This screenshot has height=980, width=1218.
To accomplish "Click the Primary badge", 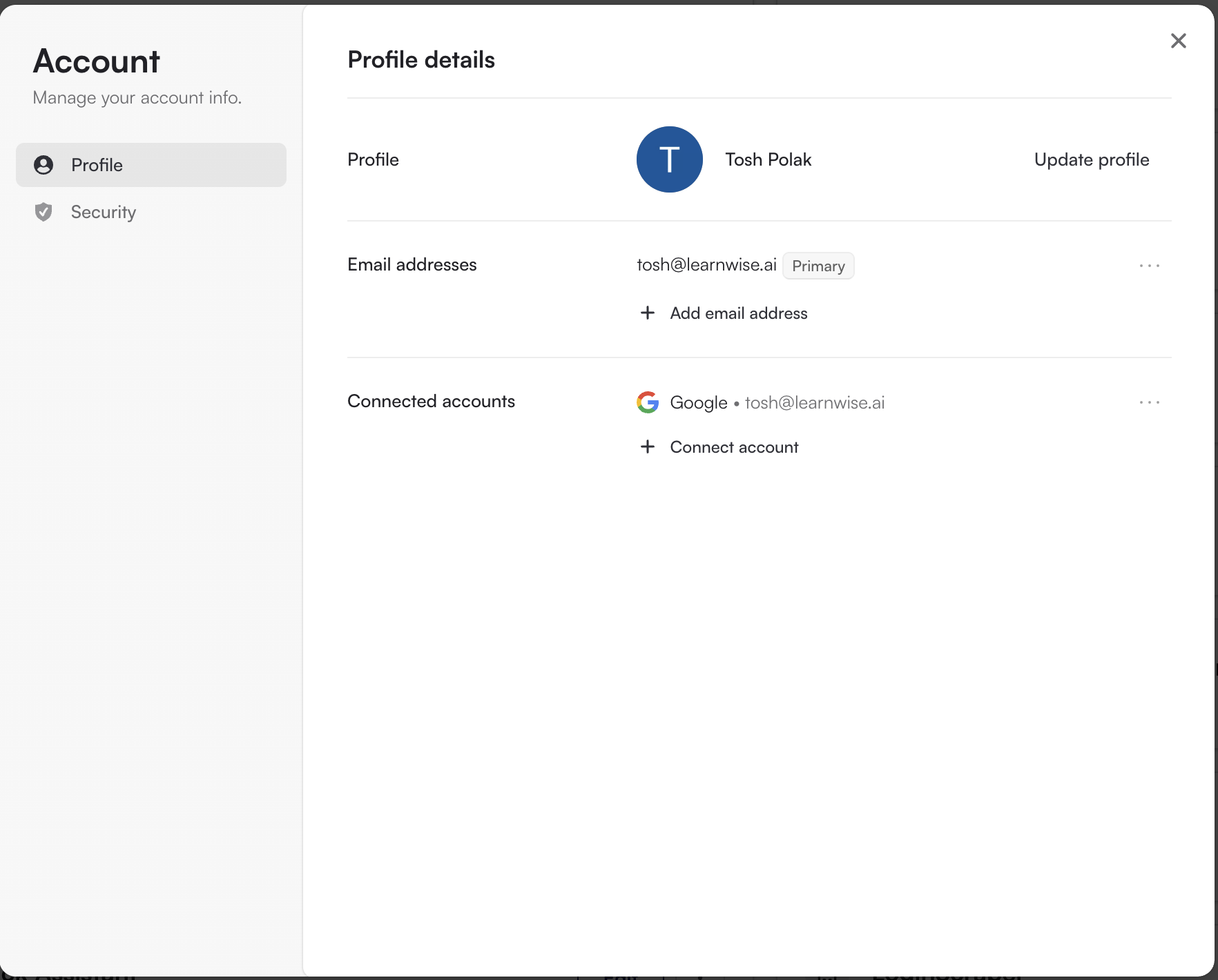I will tap(818, 266).
